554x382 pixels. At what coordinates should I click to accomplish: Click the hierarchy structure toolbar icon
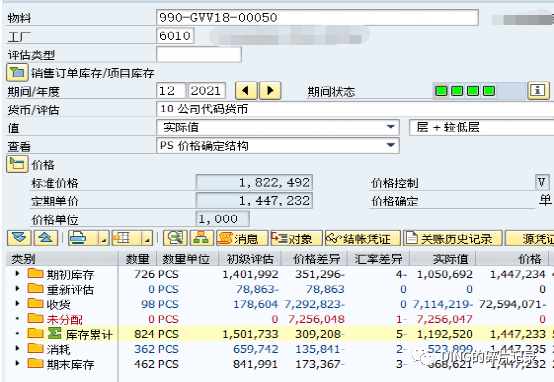201,238
